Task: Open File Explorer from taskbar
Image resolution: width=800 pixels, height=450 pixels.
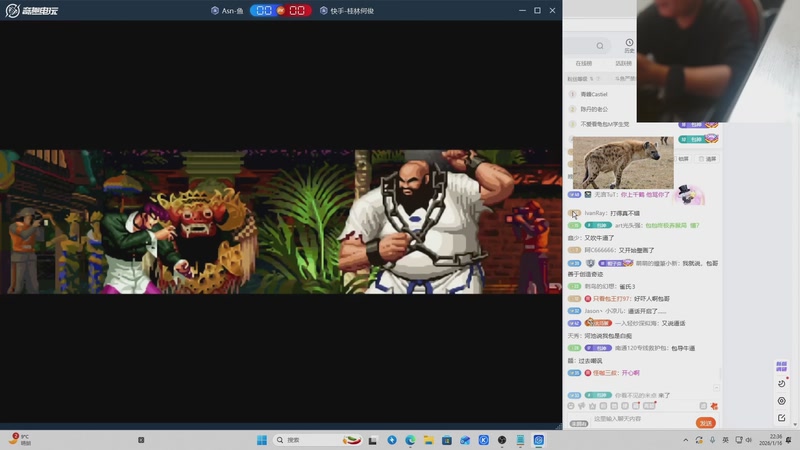Action: click(429, 440)
